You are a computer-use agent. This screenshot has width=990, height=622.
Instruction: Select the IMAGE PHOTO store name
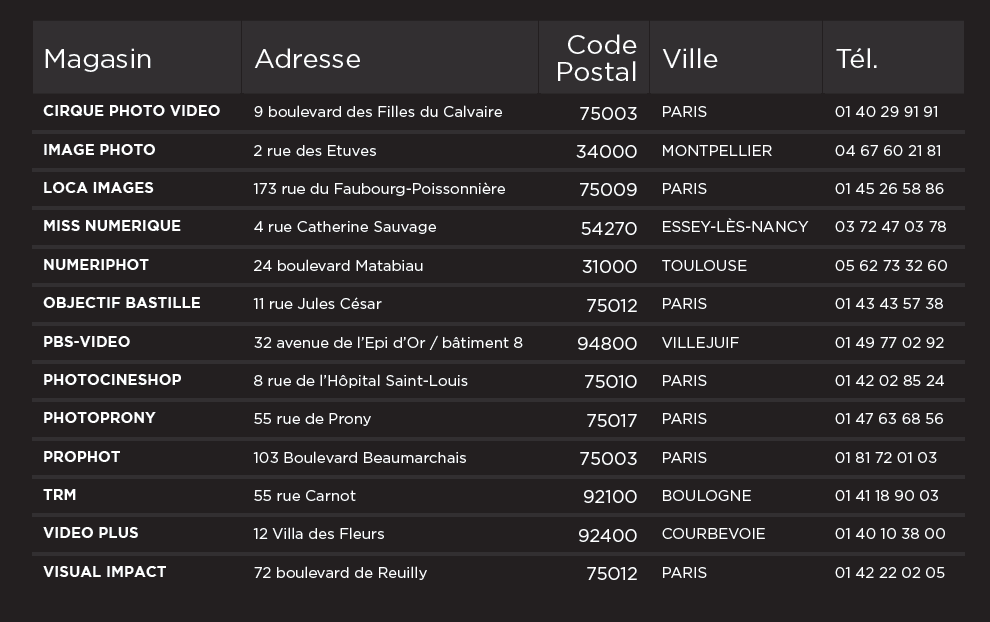(x=99, y=150)
